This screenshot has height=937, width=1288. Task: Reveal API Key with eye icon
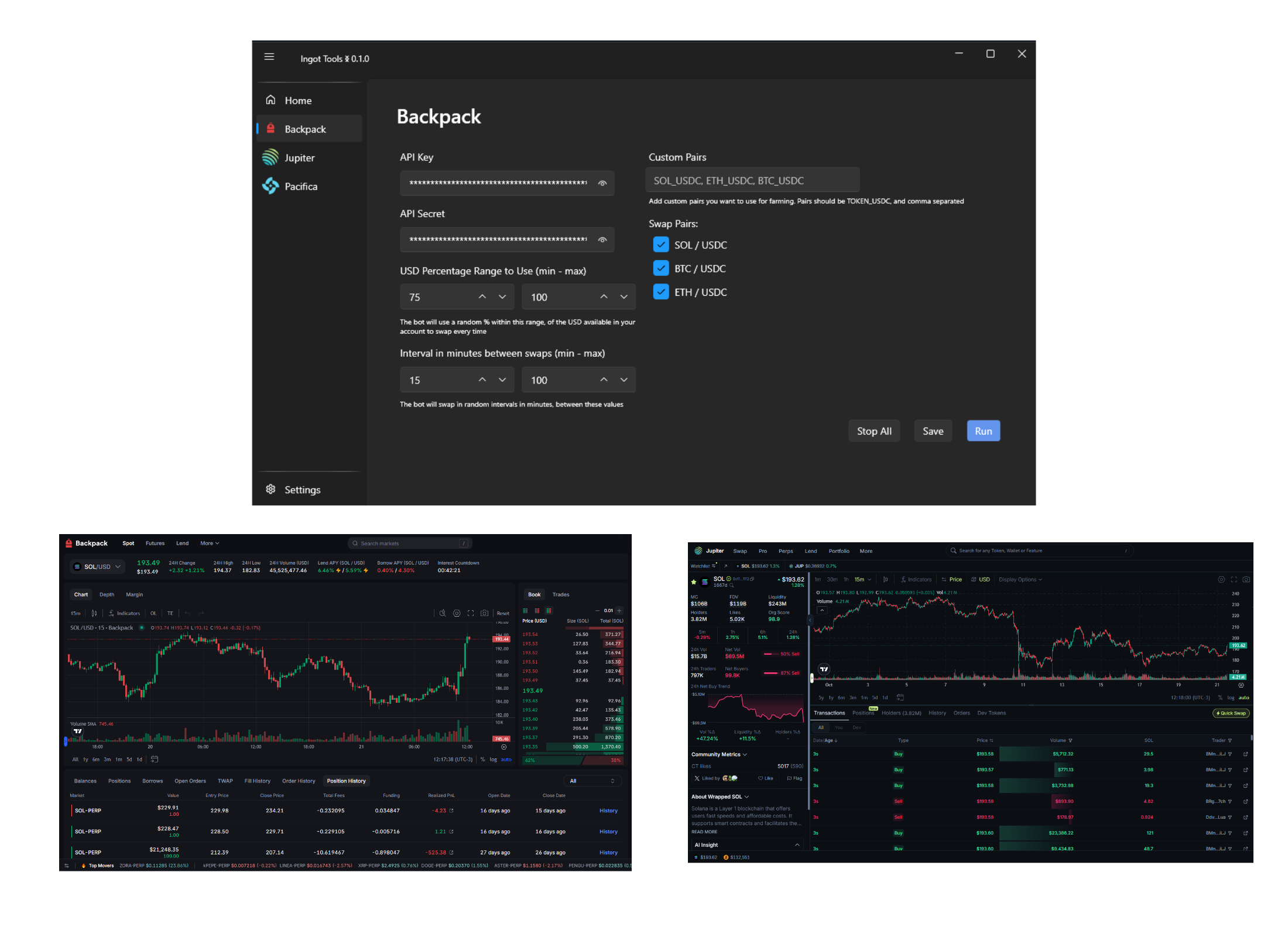pos(602,183)
